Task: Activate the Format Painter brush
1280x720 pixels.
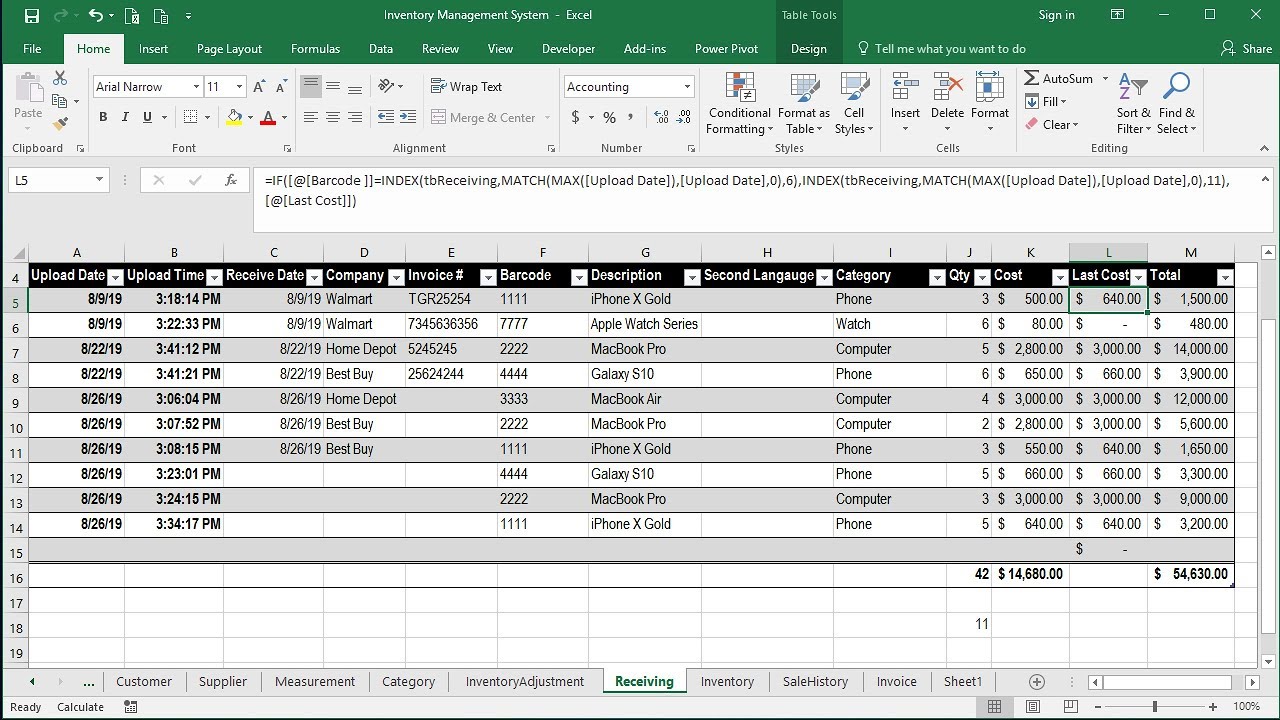Action: tap(60, 124)
